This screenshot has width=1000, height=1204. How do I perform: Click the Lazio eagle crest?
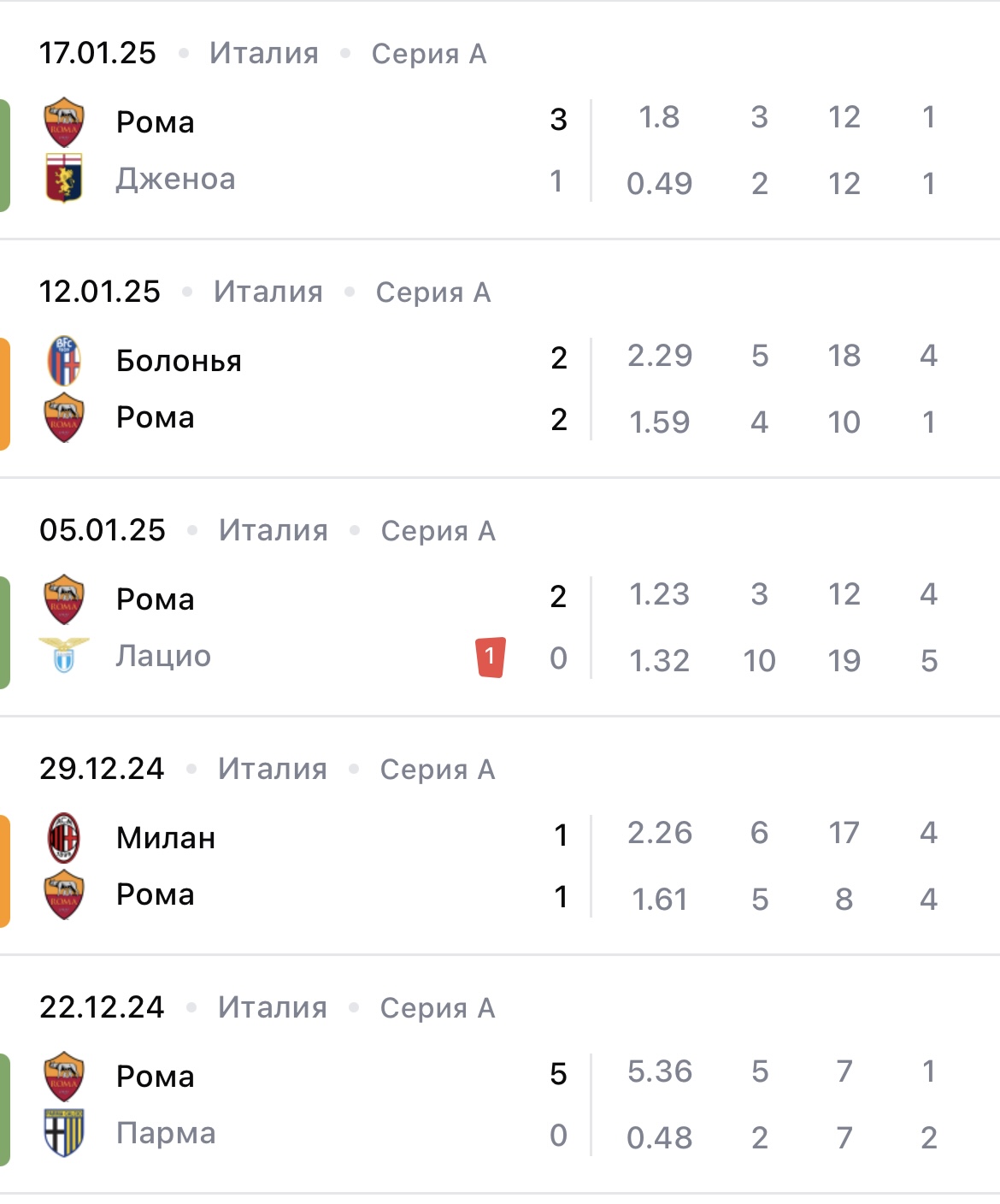64,656
